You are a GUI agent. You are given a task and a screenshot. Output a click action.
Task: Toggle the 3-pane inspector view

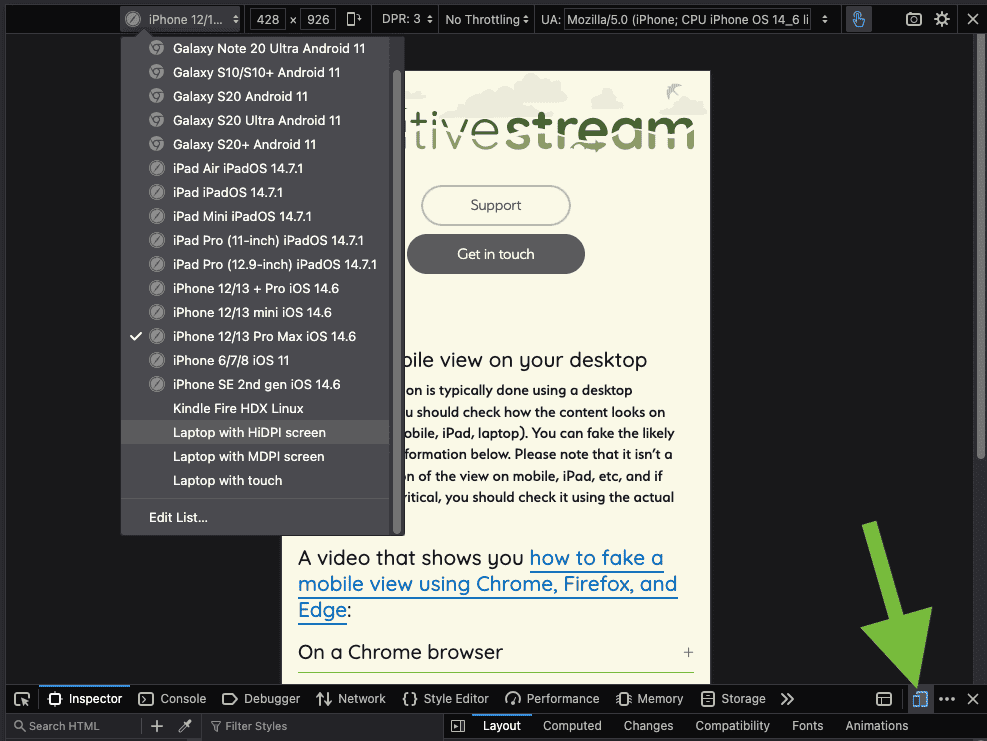point(458,726)
